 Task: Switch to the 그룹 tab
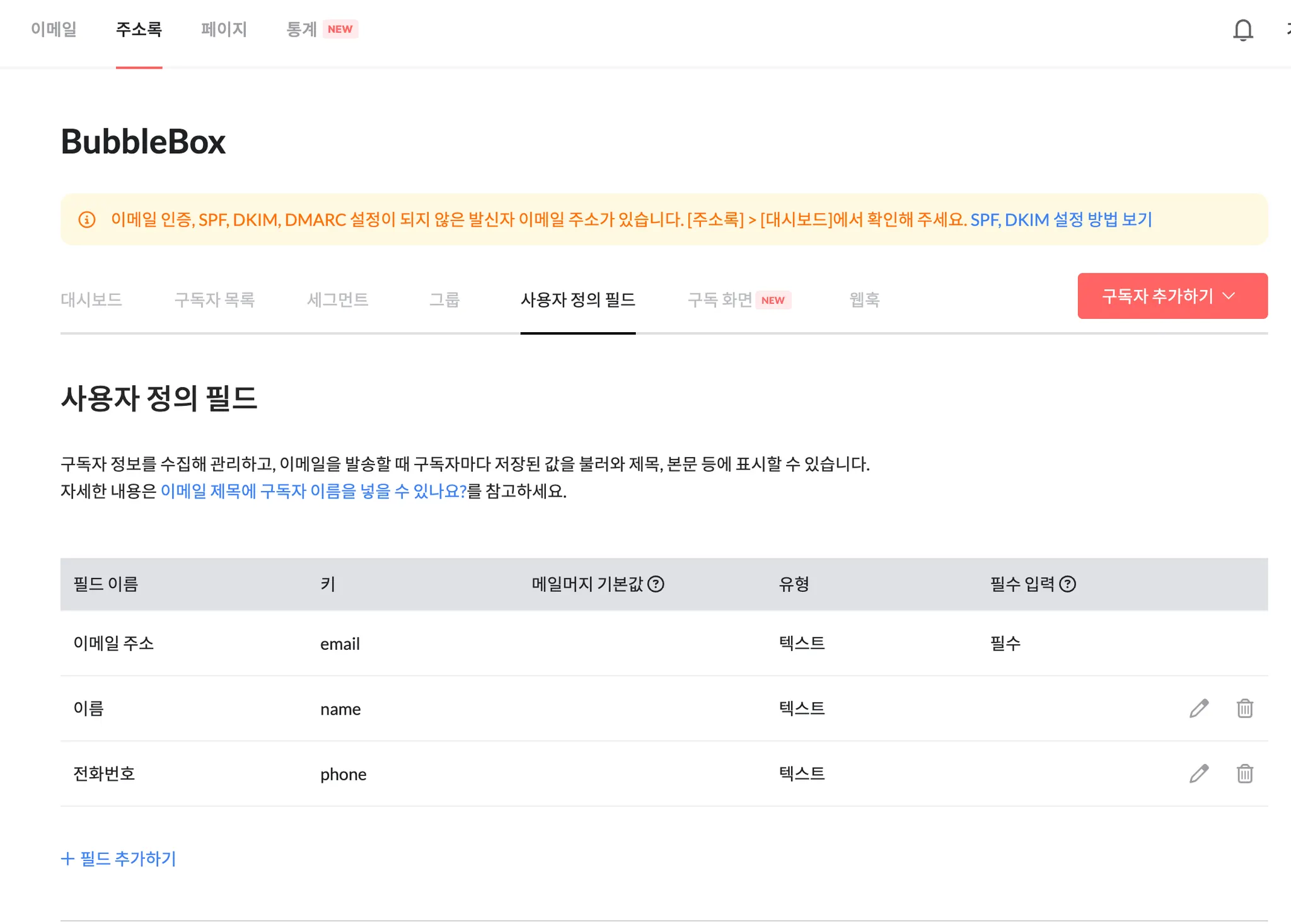point(444,299)
